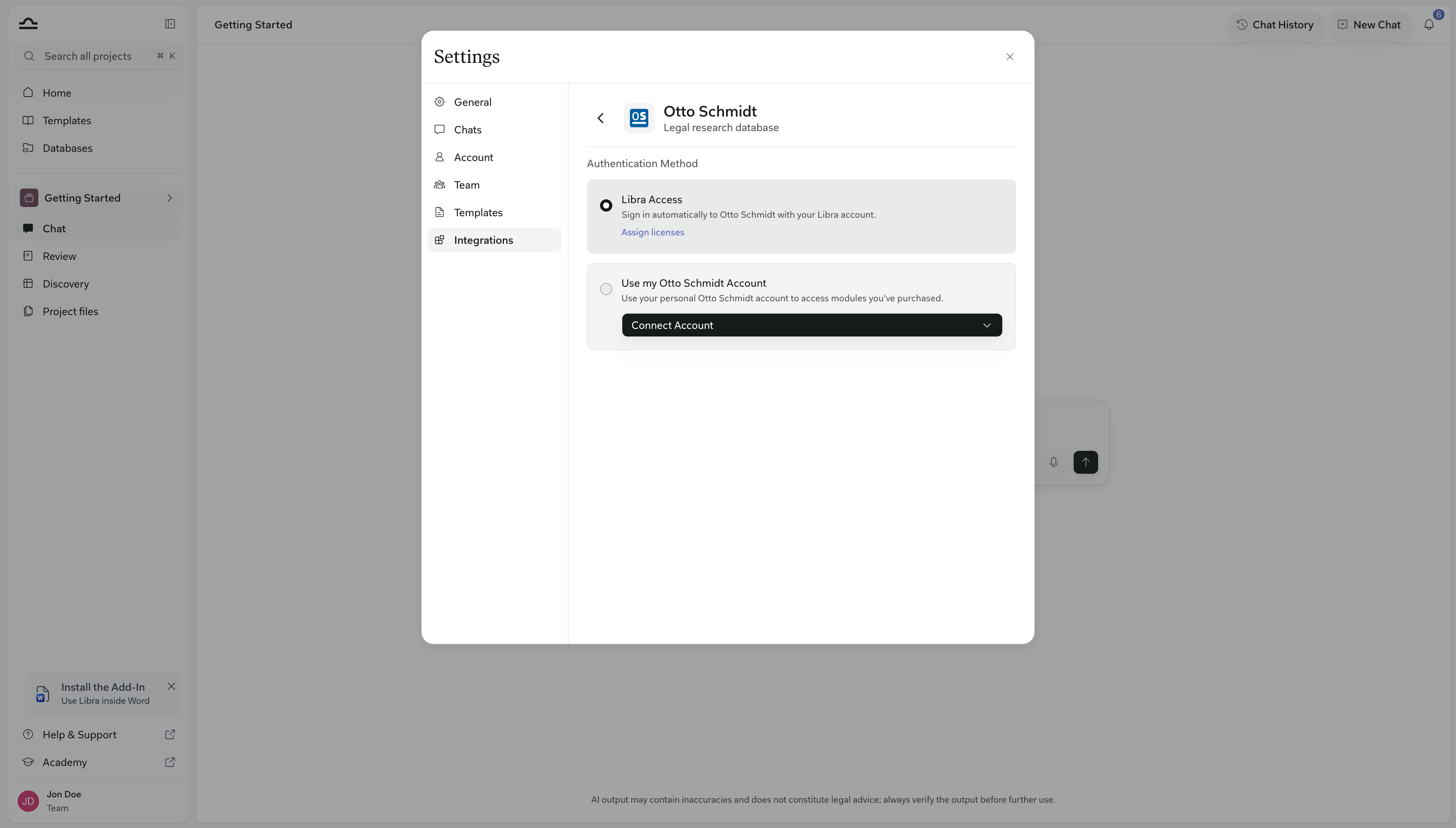Click the Otto Schmidt OS logo
1456x828 pixels.
click(639, 118)
